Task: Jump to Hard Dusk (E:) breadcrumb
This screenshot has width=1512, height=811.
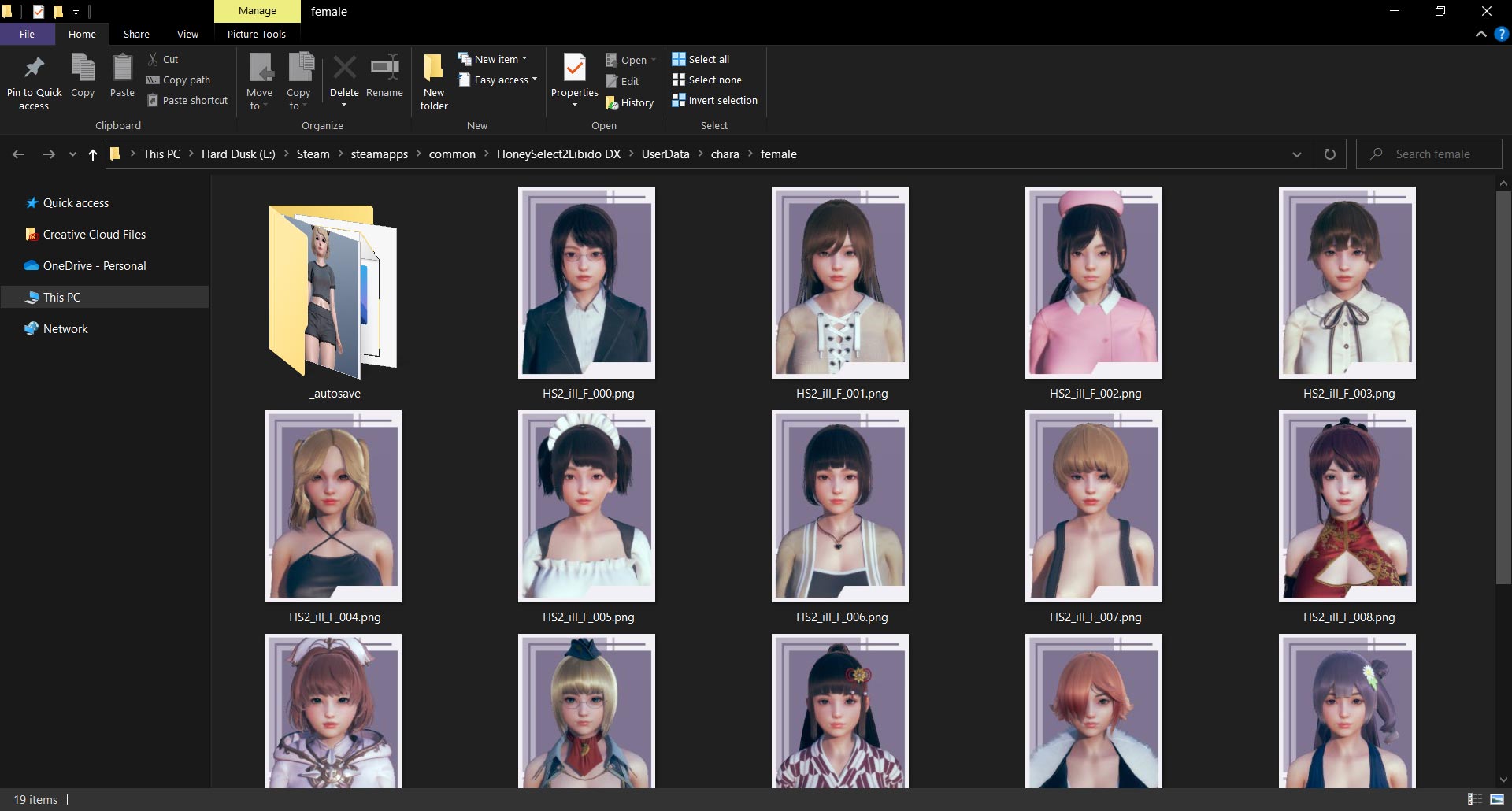Action: point(238,154)
